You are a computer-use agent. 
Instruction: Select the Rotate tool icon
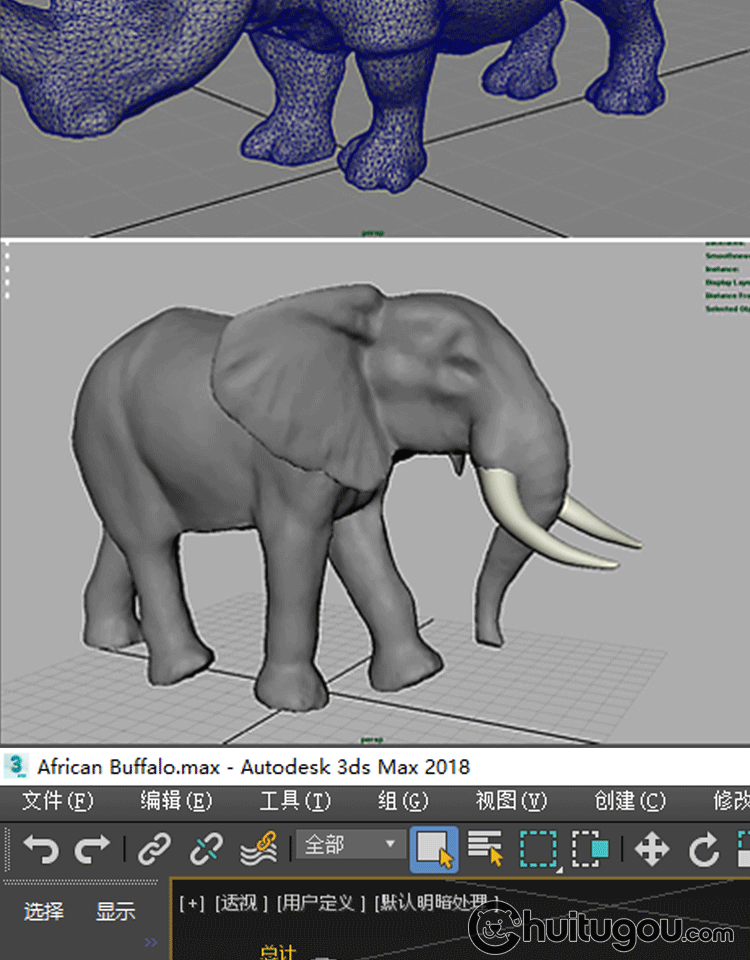[x=704, y=850]
